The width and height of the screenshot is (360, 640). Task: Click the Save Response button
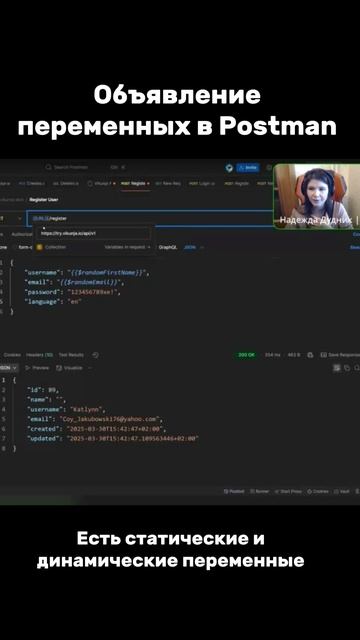tap(340, 355)
